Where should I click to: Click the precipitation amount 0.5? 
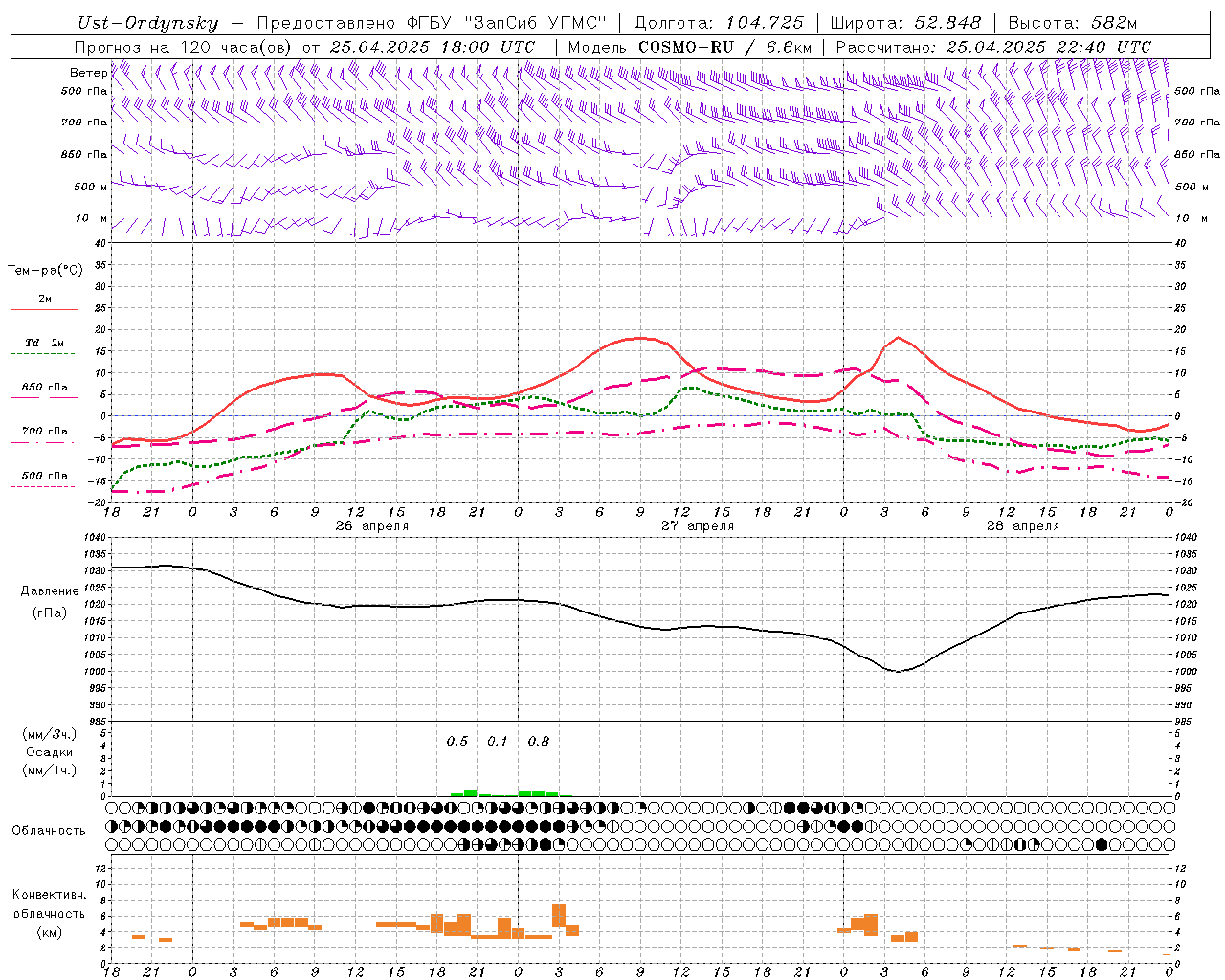click(457, 742)
